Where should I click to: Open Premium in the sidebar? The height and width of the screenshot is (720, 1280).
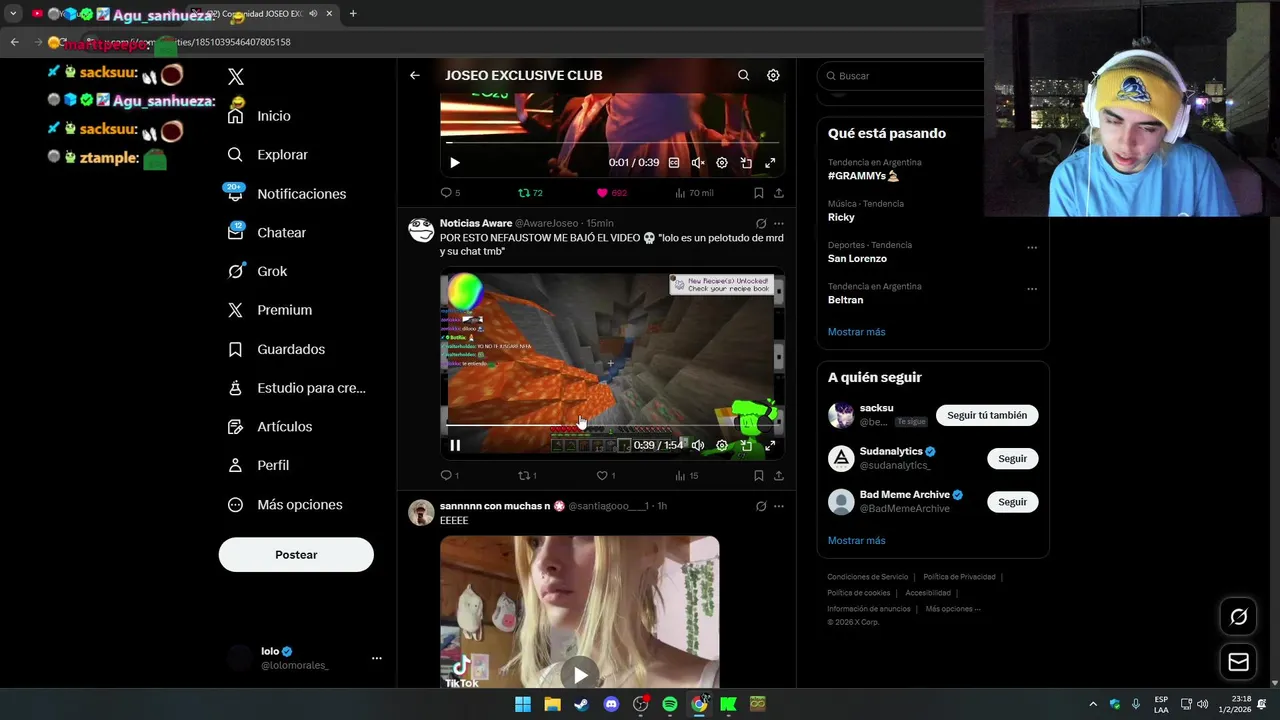coord(269,310)
